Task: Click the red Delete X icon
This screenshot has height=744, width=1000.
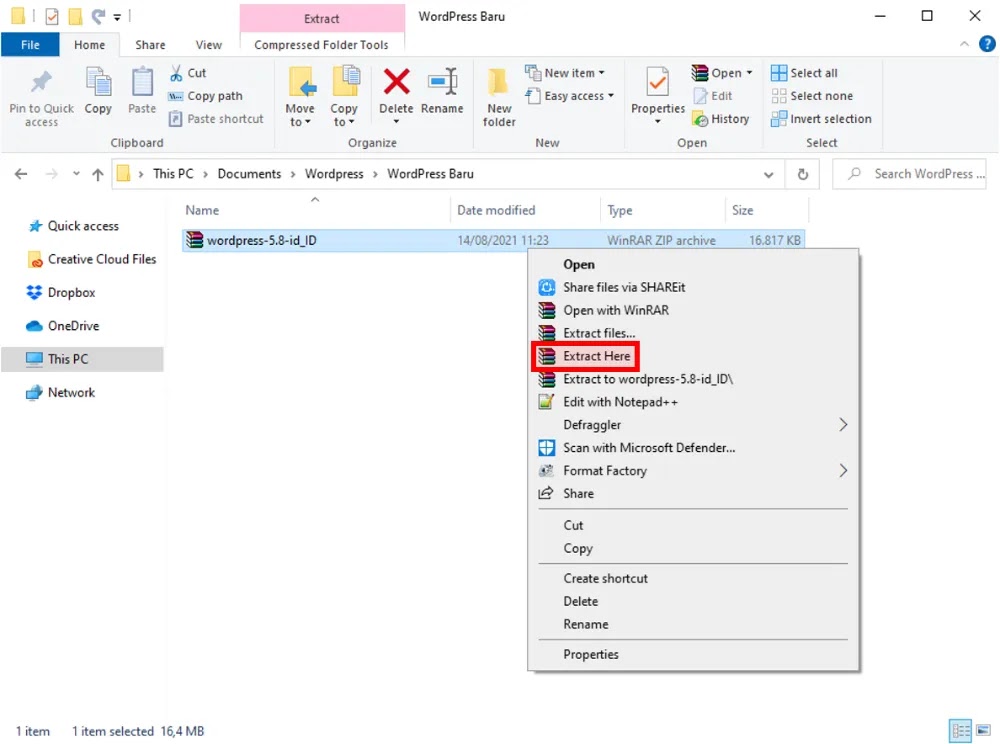Action: click(396, 82)
